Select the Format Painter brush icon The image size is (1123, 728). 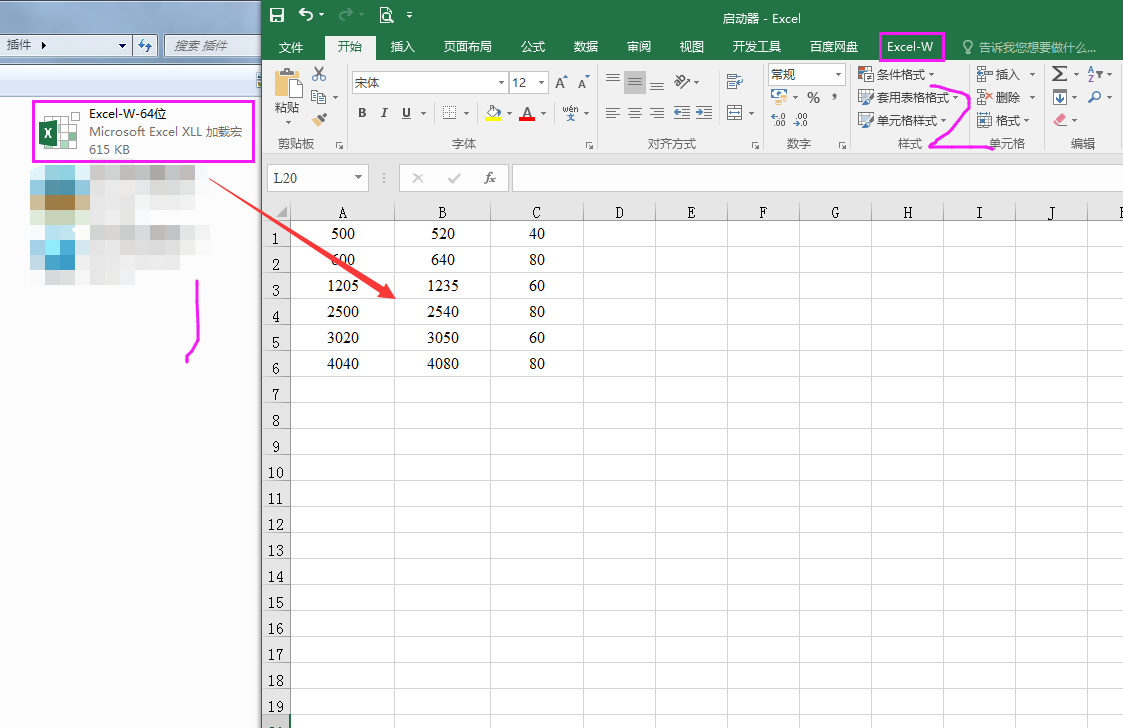[x=319, y=119]
